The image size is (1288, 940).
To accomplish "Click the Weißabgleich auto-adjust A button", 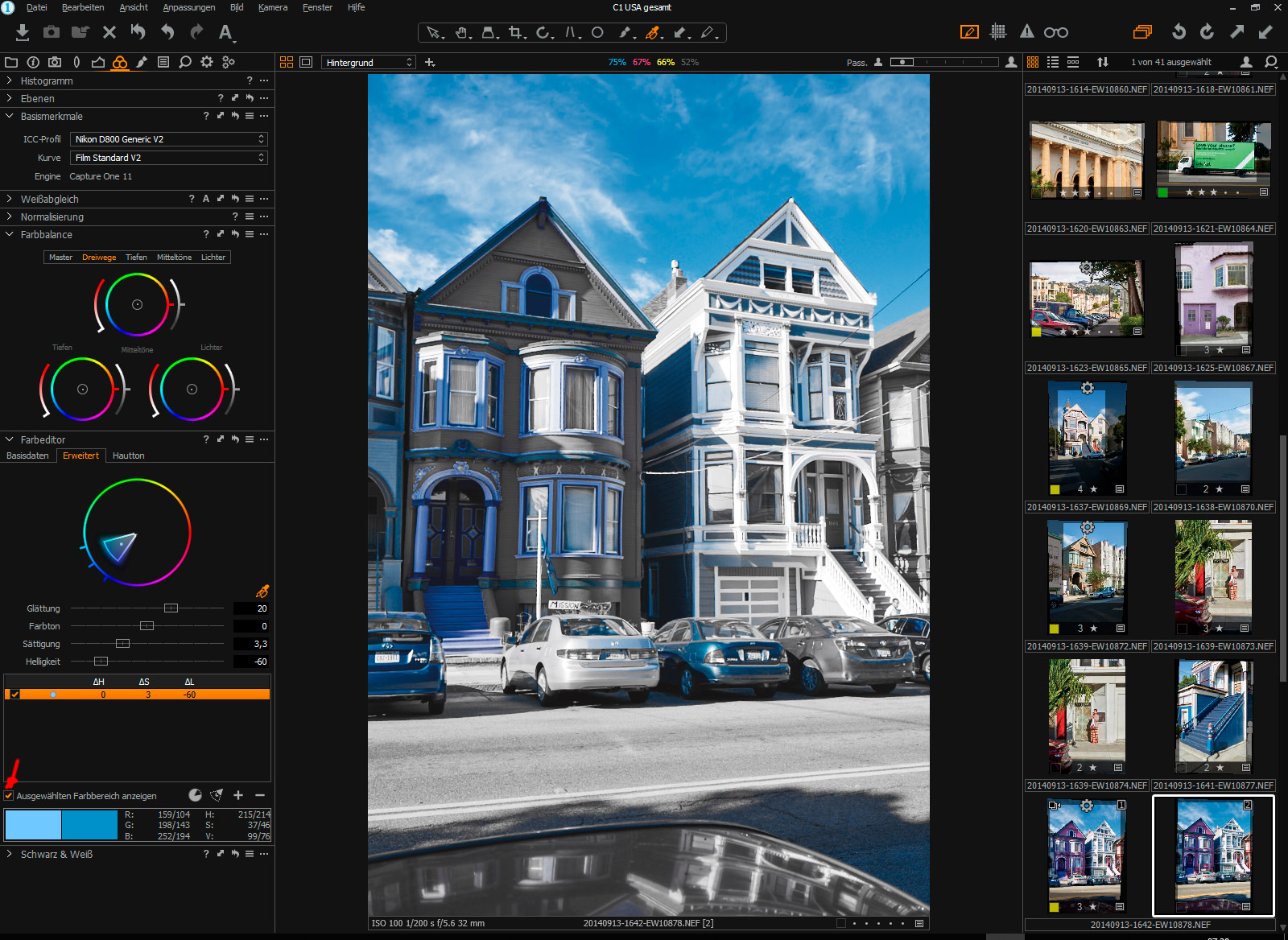I will pyautogui.click(x=206, y=199).
